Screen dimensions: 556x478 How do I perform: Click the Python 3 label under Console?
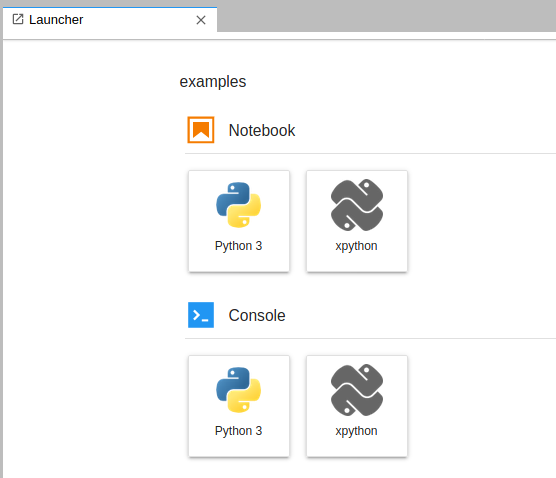(x=238, y=431)
